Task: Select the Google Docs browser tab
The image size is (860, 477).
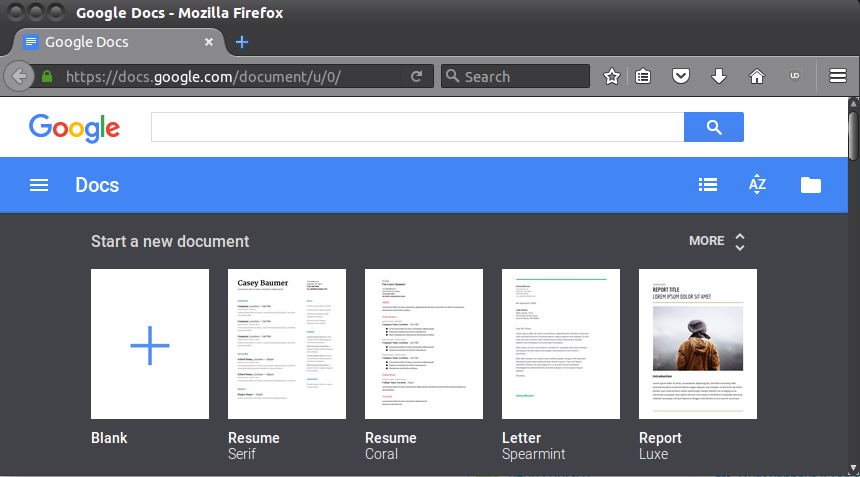Action: [118, 42]
